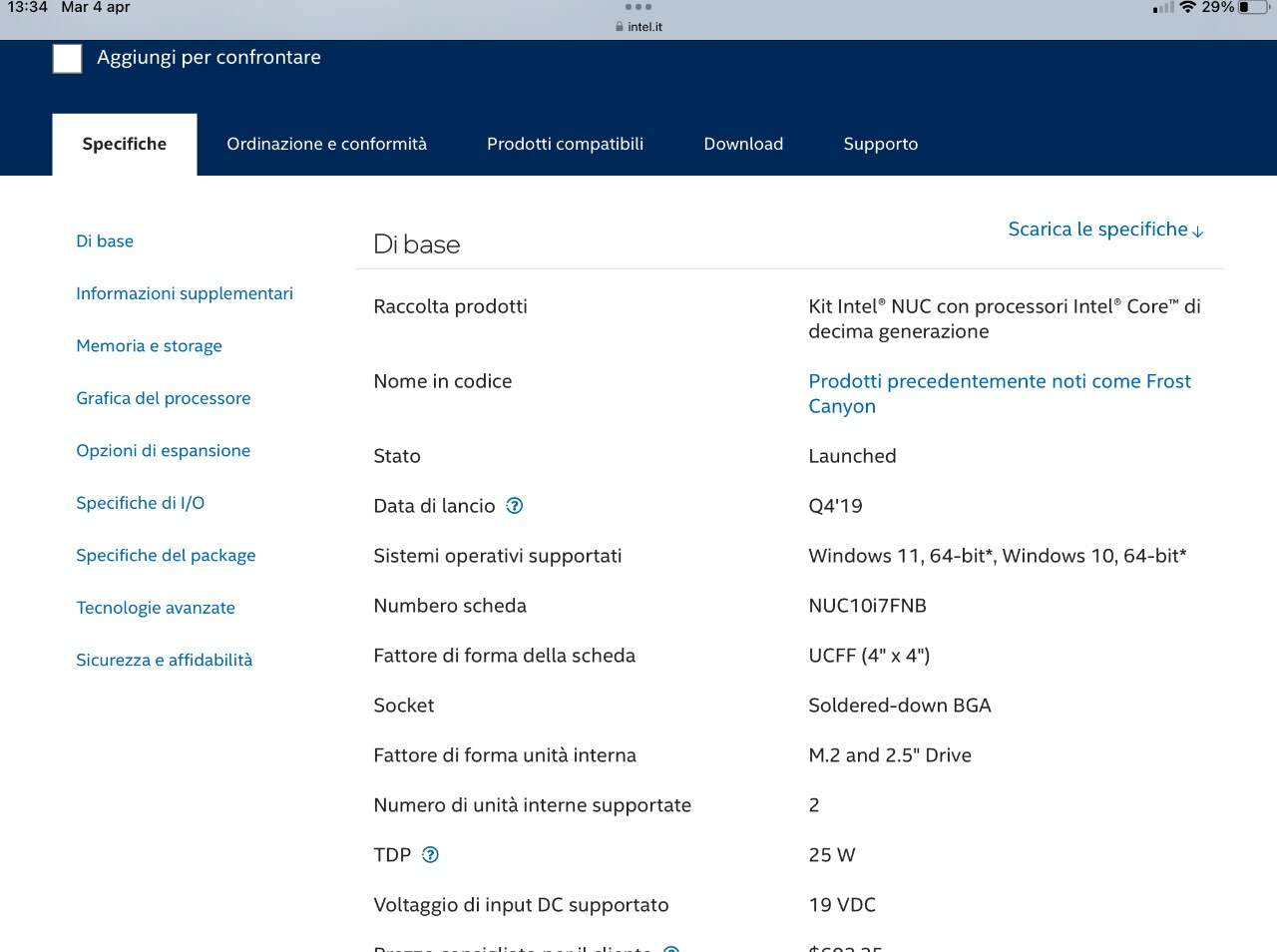
Task: Tap the three-dot multitasking menu
Action: (638, 7)
